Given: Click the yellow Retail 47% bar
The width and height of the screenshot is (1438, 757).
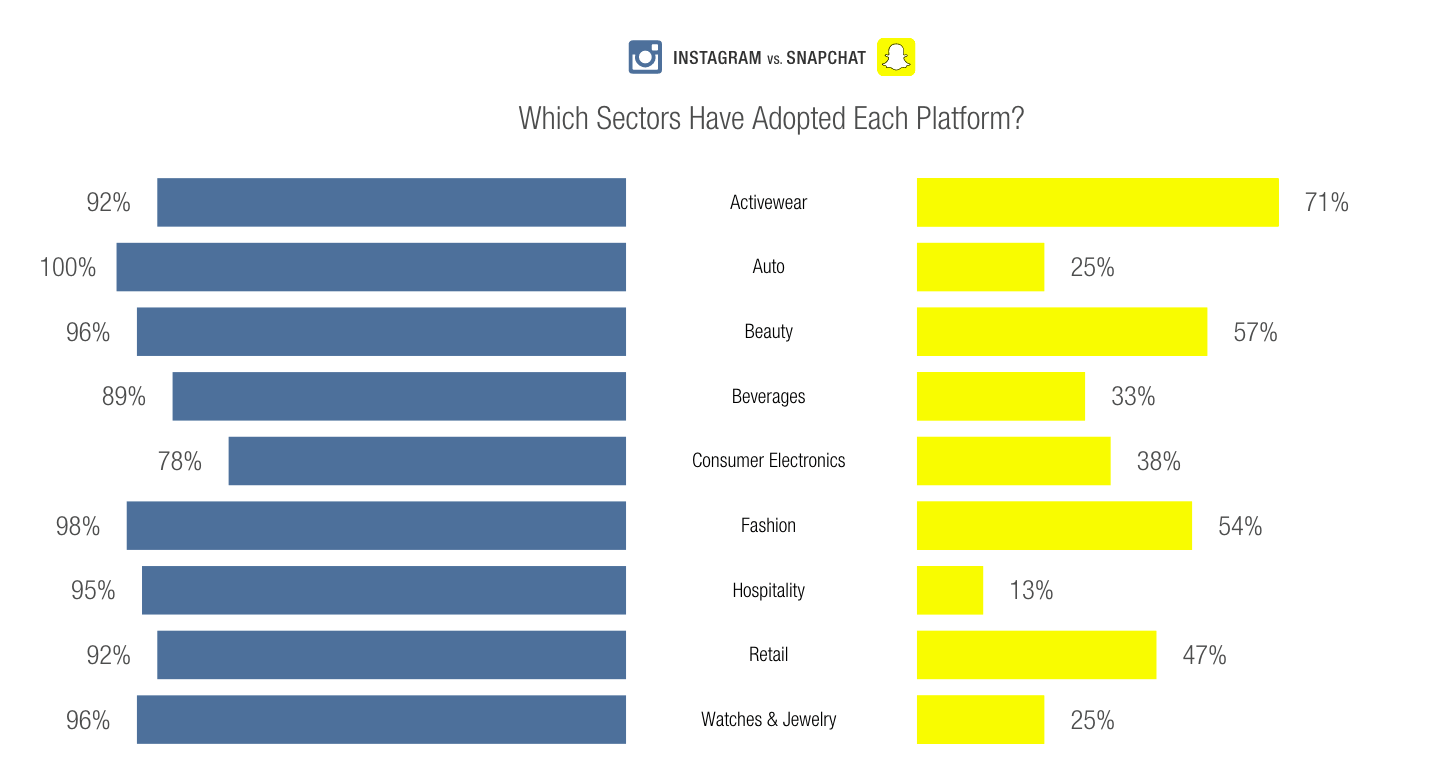Looking at the screenshot, I should click(1036, 655).
